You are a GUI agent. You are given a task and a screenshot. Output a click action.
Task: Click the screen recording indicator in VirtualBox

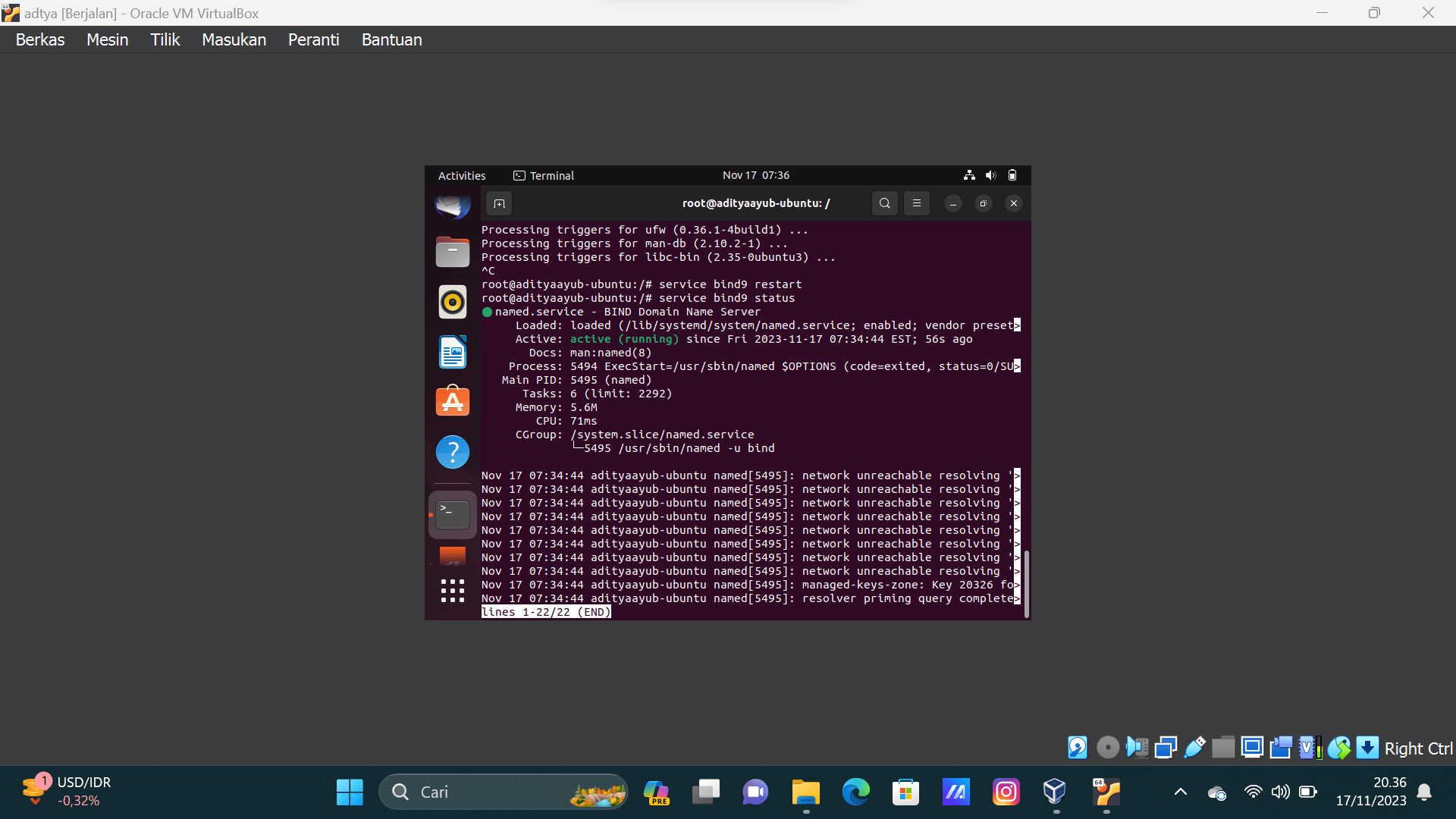tap(1281, 748)
